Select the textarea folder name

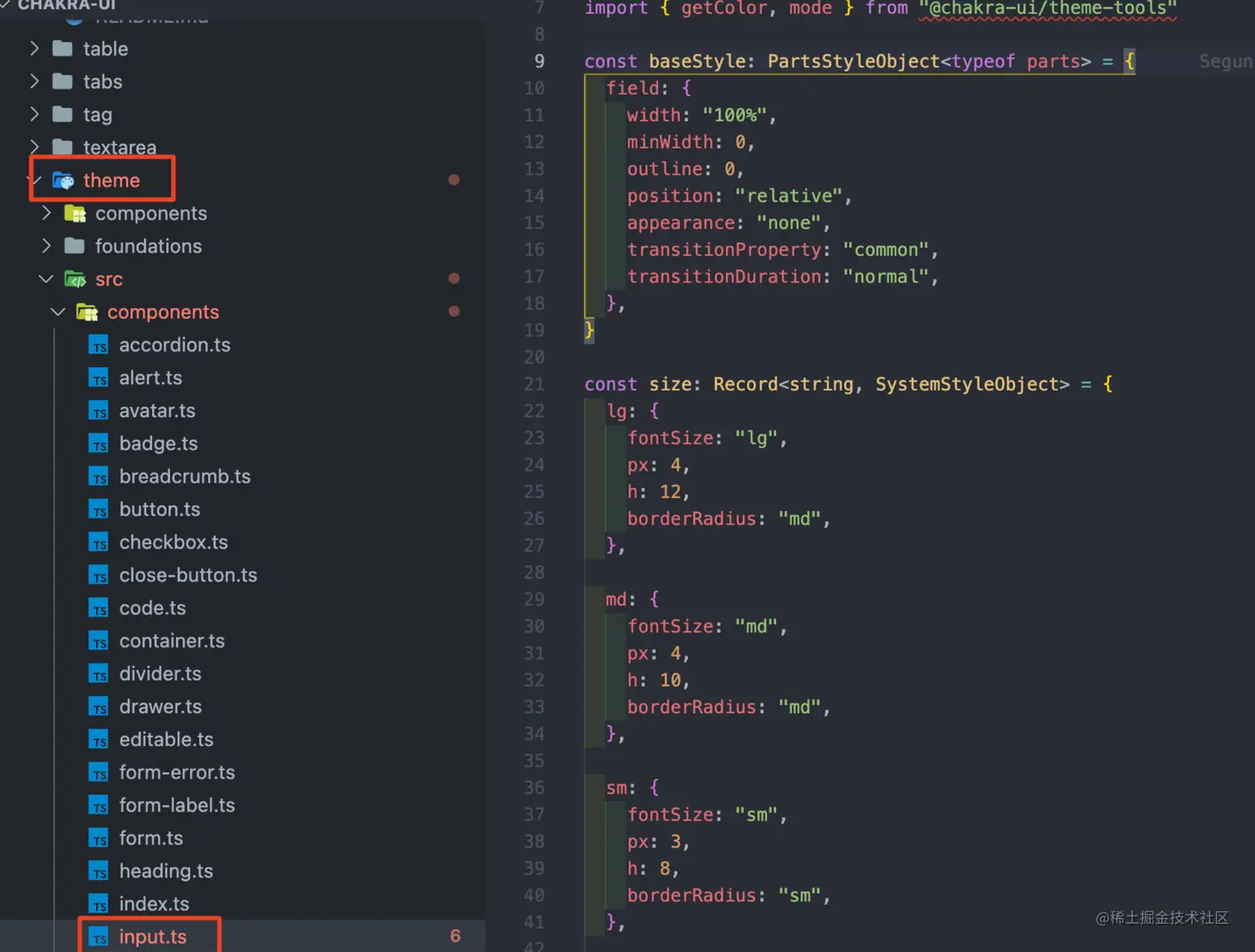pyautogui.click(x=120, y=148)
